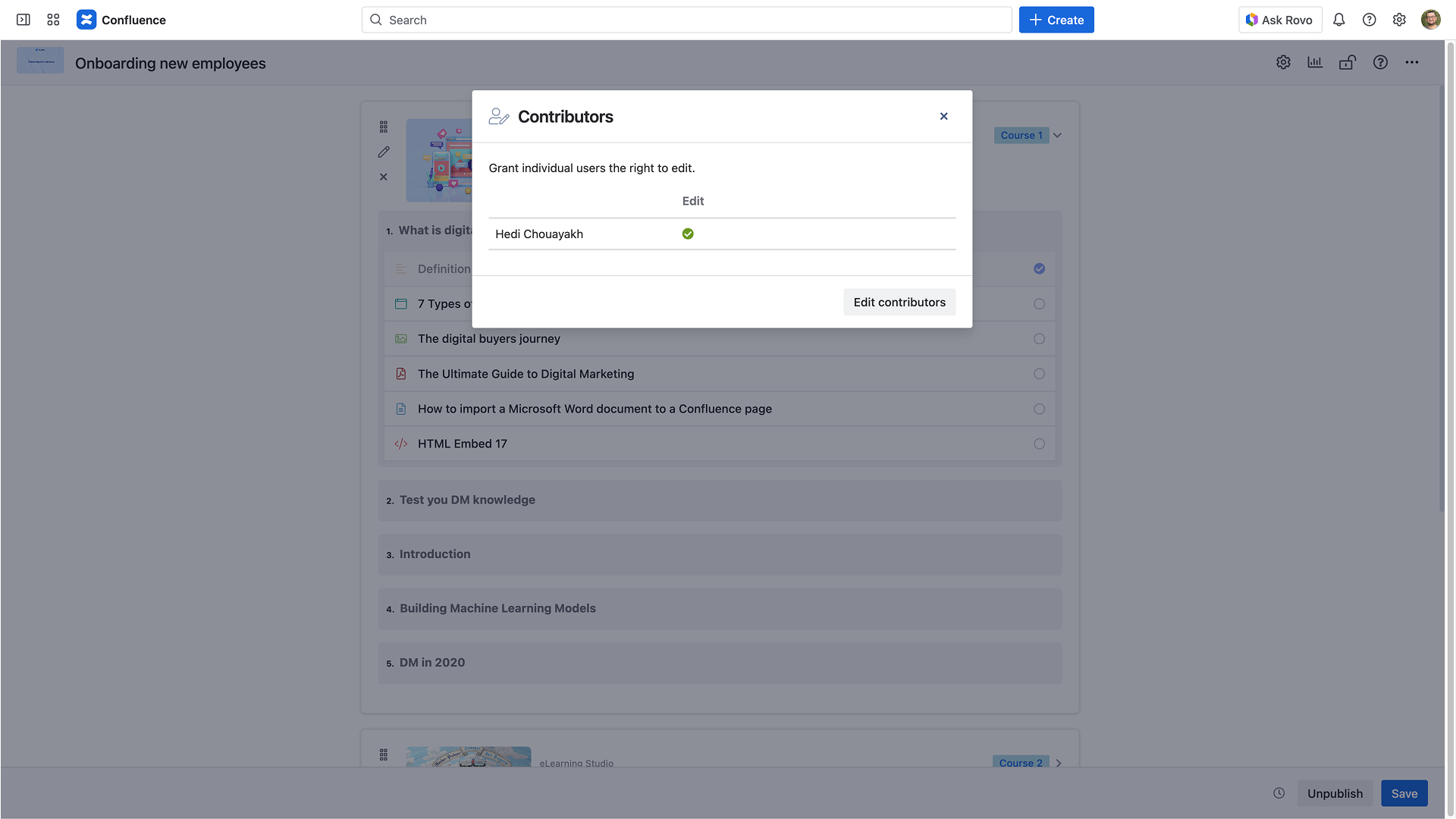Expand Course 2 chevron
The width and height of the screenshot is (1456, 819).
click(x=1059, y=763)
